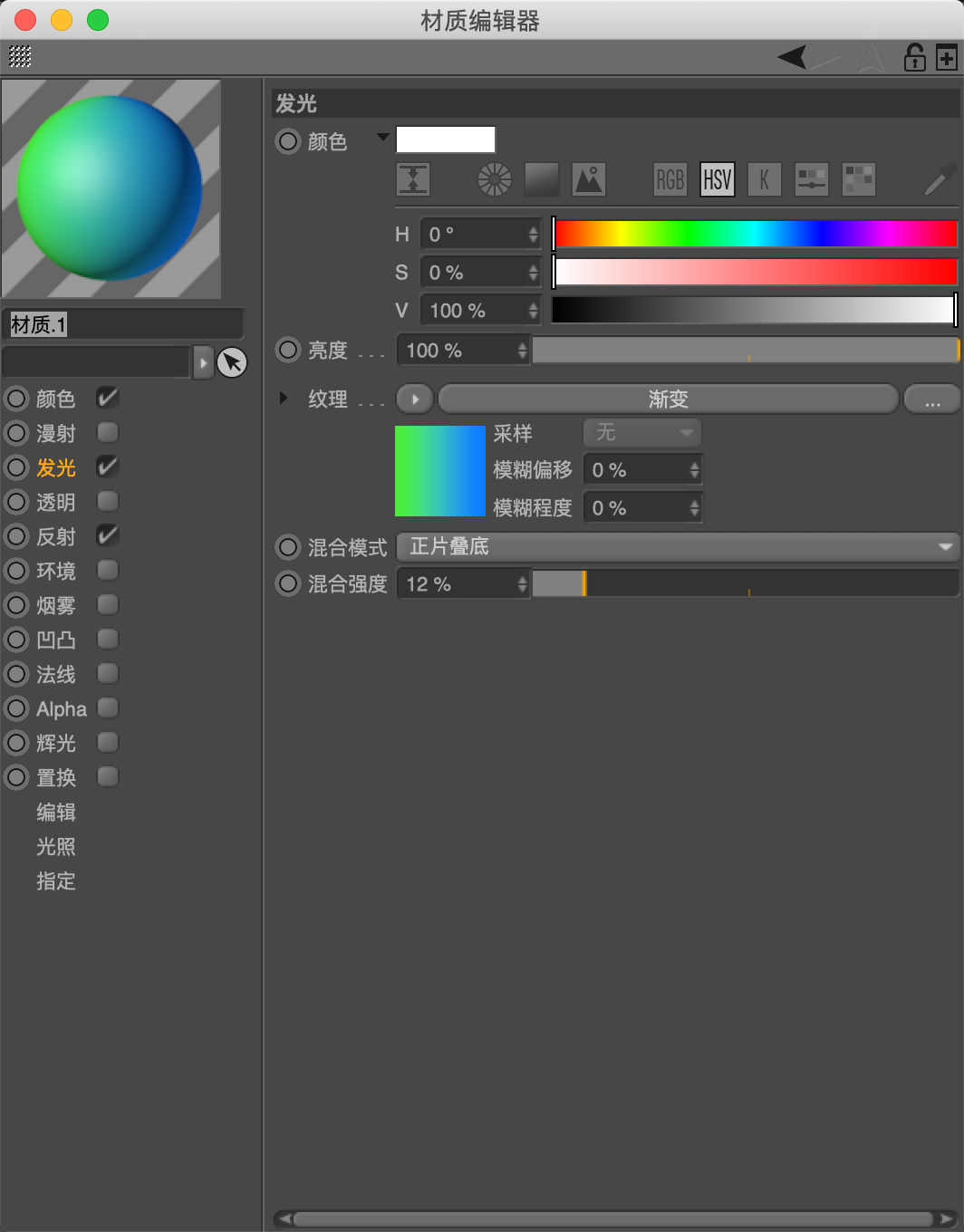Uncheck the 颜色 channel checkbox
The height and width of the screenshot is (1232, 964).
[108, 399]
